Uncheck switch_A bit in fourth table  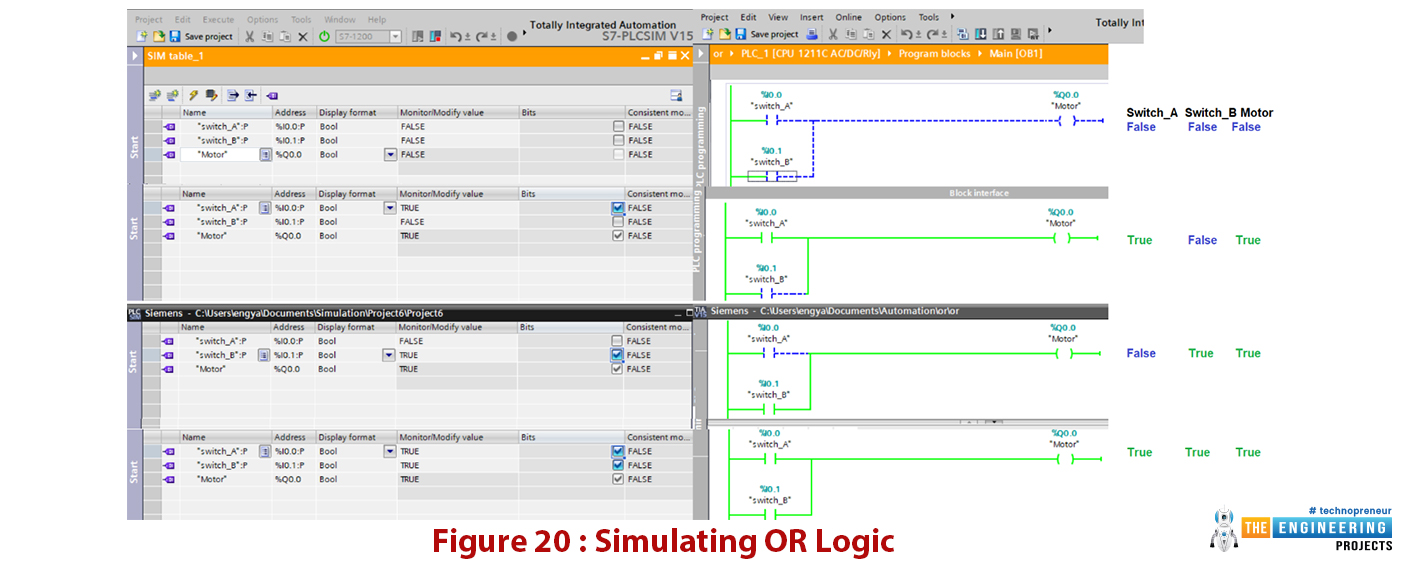618,451
